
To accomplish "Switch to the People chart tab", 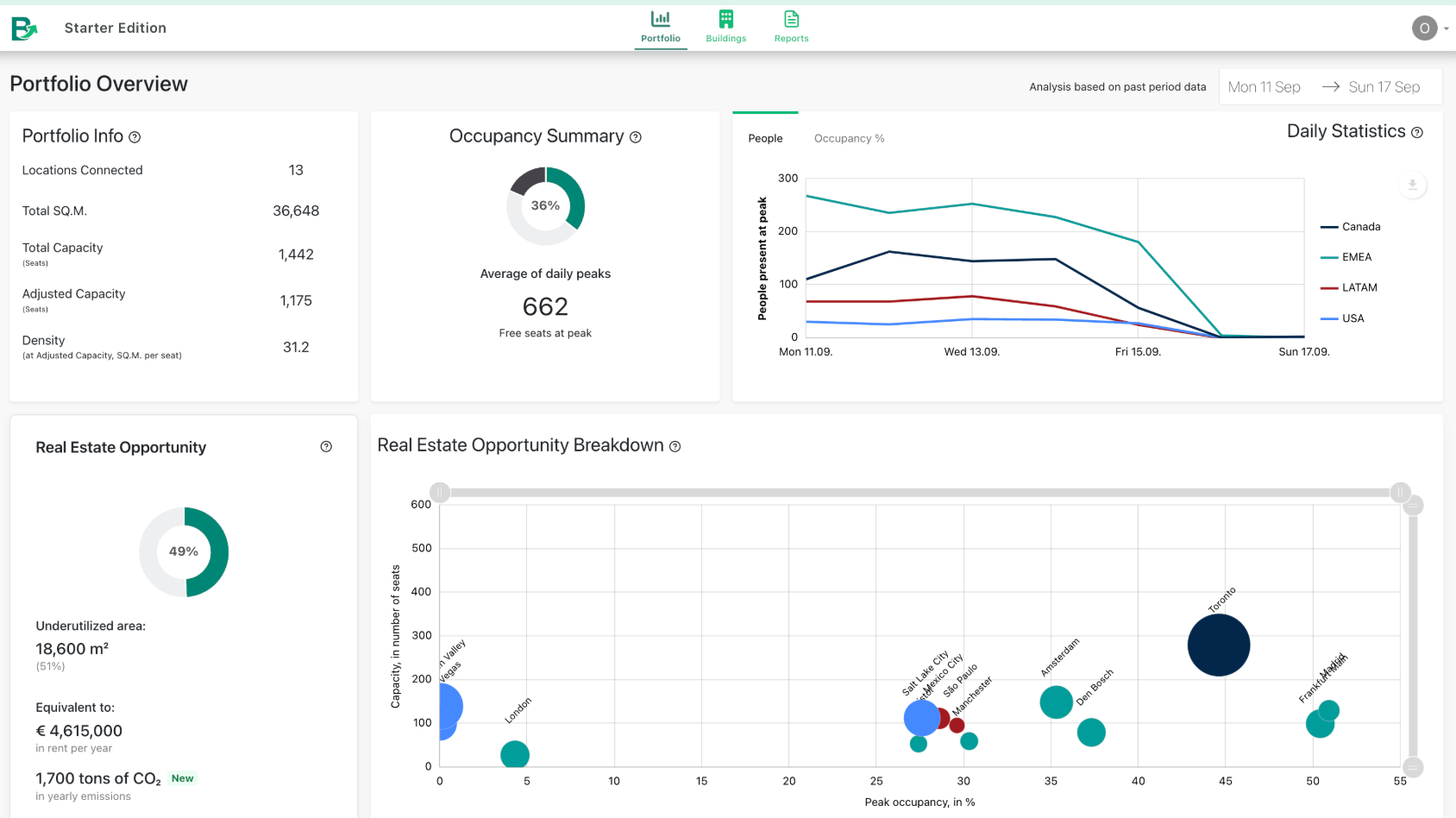I will click(765, 138).
